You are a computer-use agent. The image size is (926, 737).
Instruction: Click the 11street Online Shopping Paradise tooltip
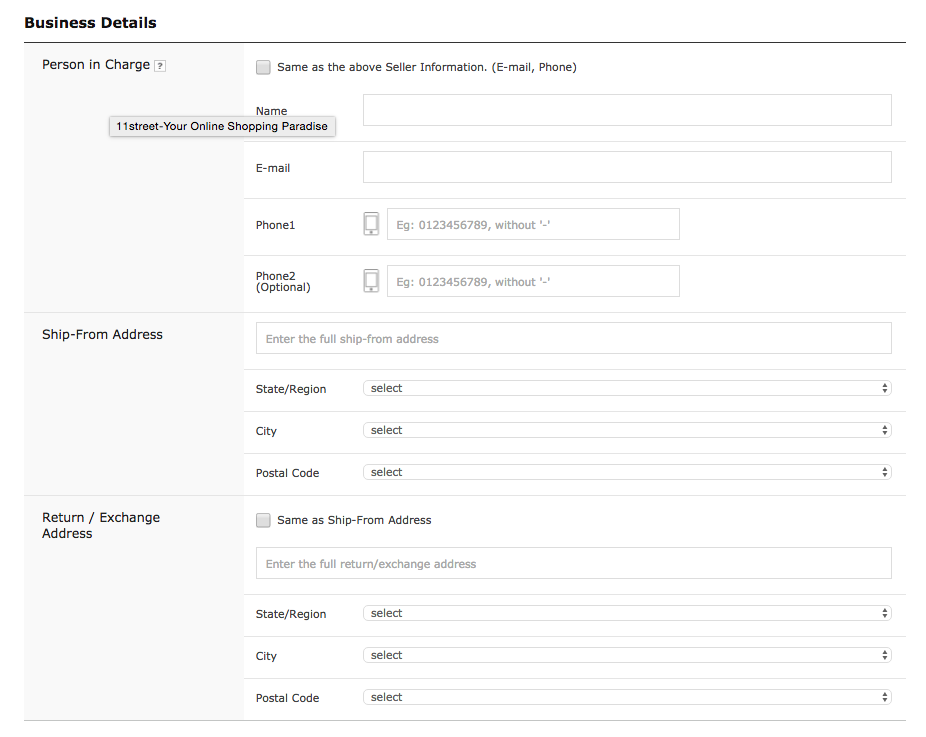pos(222,126)
